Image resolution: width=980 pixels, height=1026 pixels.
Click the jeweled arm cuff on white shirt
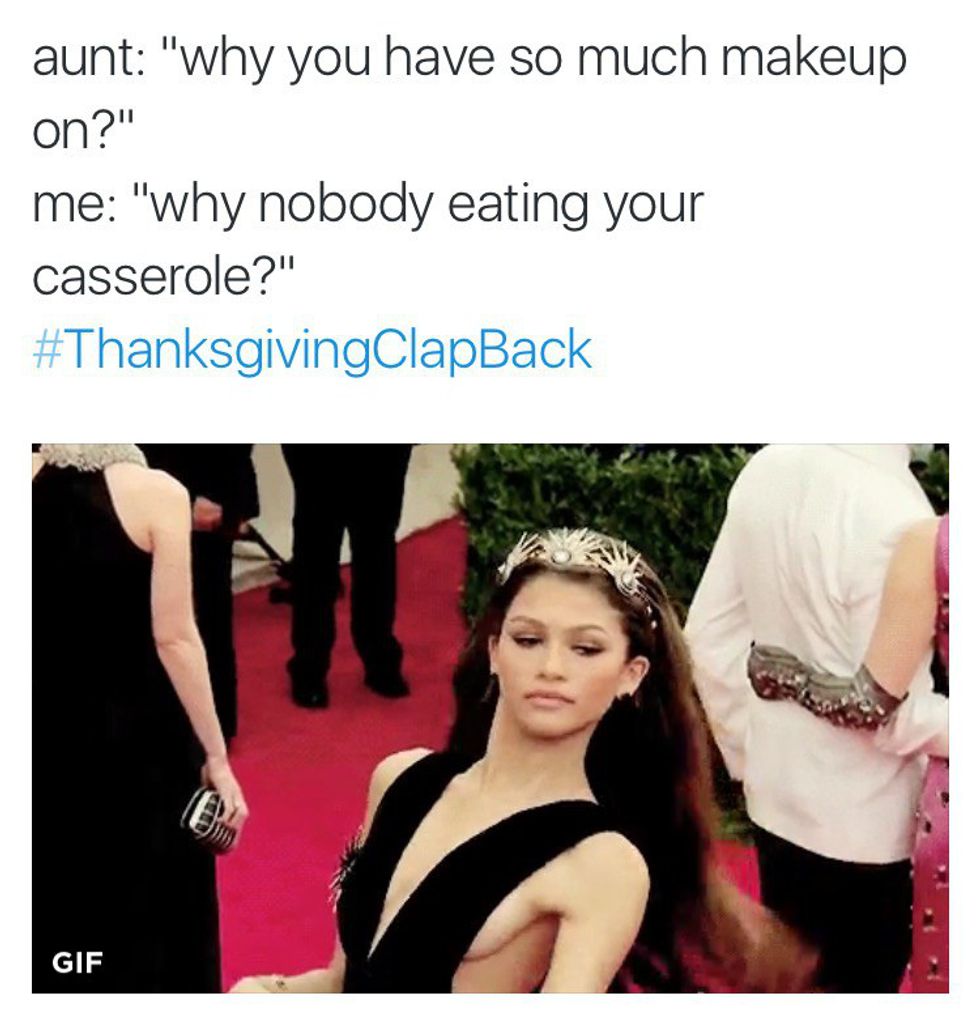[x=826, y=685]
